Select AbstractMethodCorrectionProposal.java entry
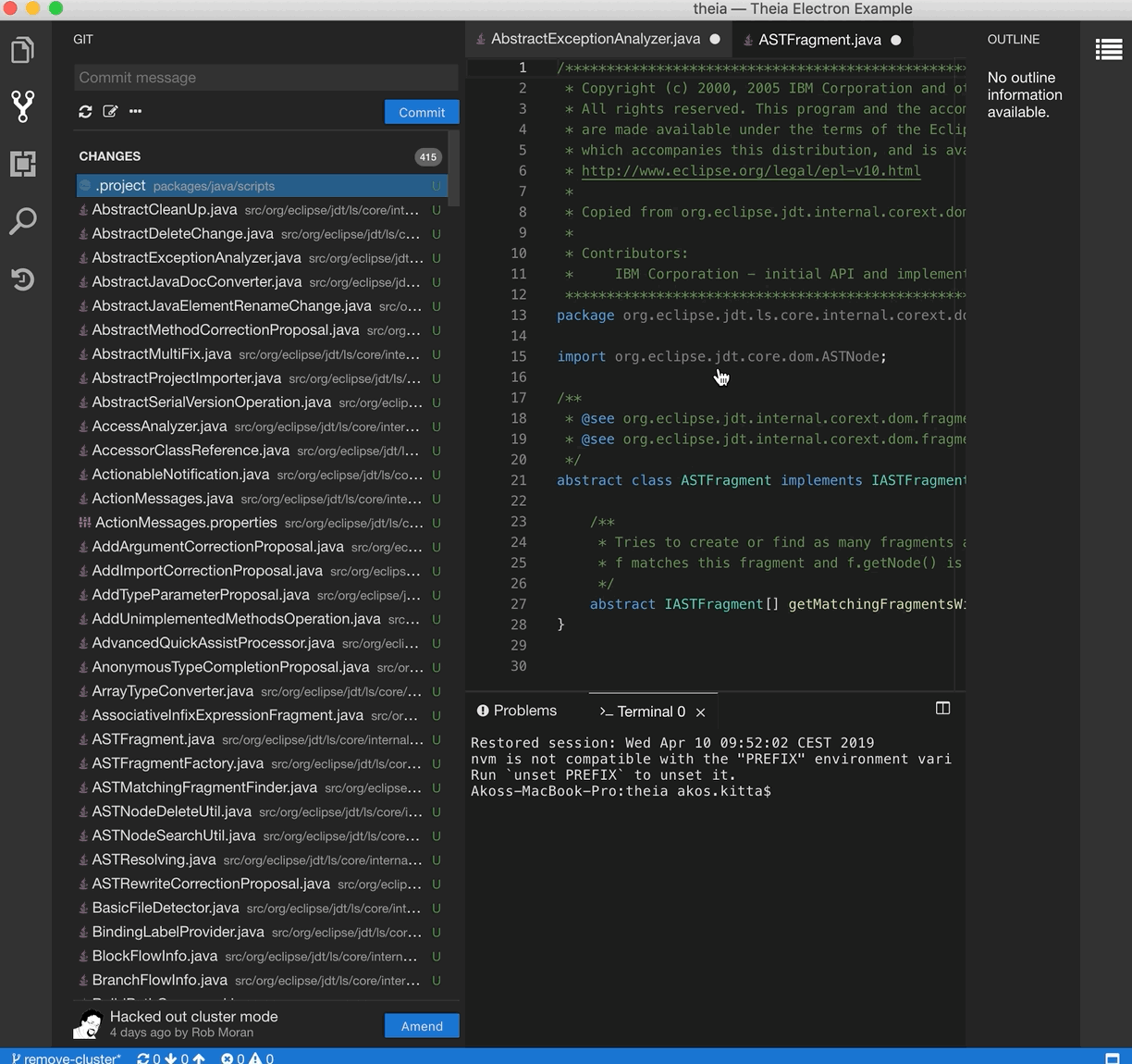Viewport: 1132px width, 1064px height. (x=262, y=330)
